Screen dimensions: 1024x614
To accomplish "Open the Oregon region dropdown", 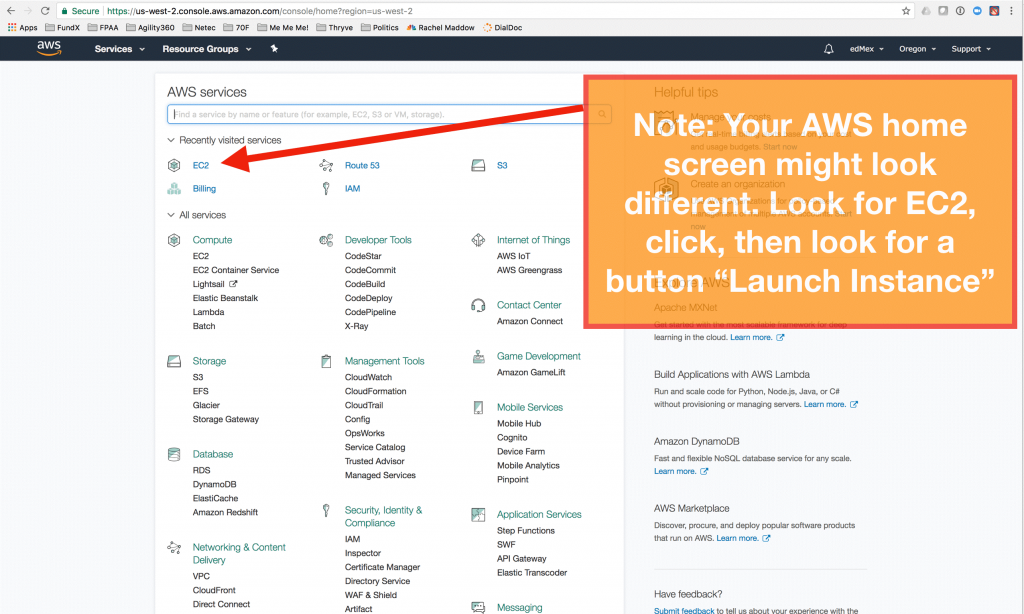I will point(918,49).
